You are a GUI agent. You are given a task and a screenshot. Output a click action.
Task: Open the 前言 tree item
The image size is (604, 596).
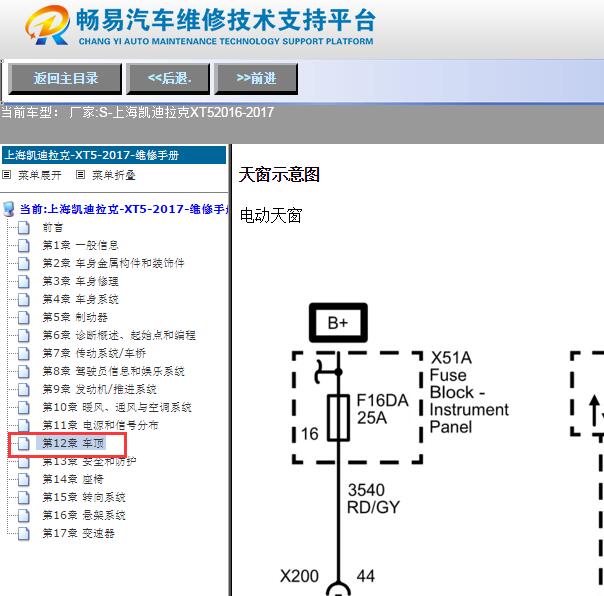click(53, 228)
